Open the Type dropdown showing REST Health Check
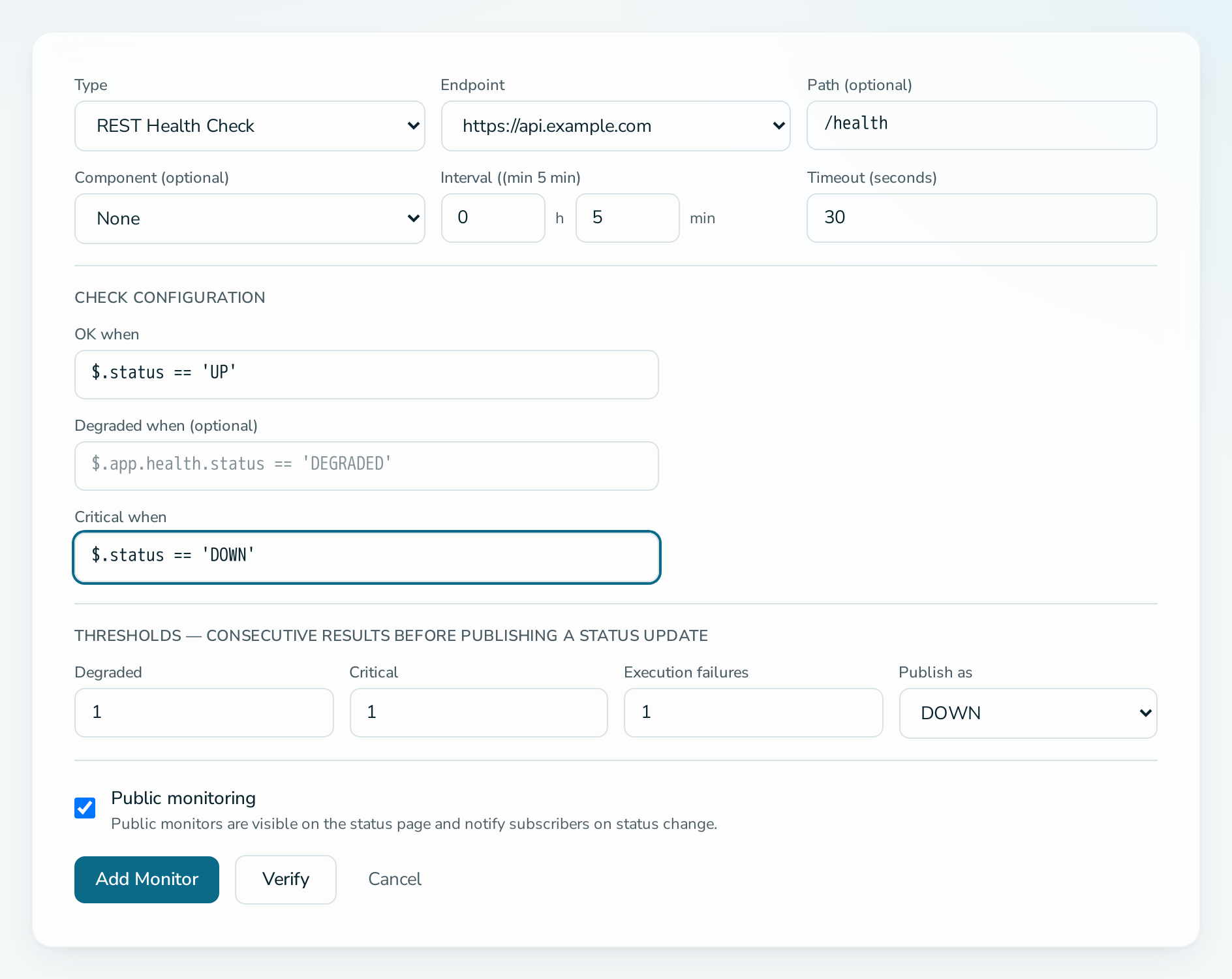Viewport: 1232px width, 979px height. (x=249, y=126)
